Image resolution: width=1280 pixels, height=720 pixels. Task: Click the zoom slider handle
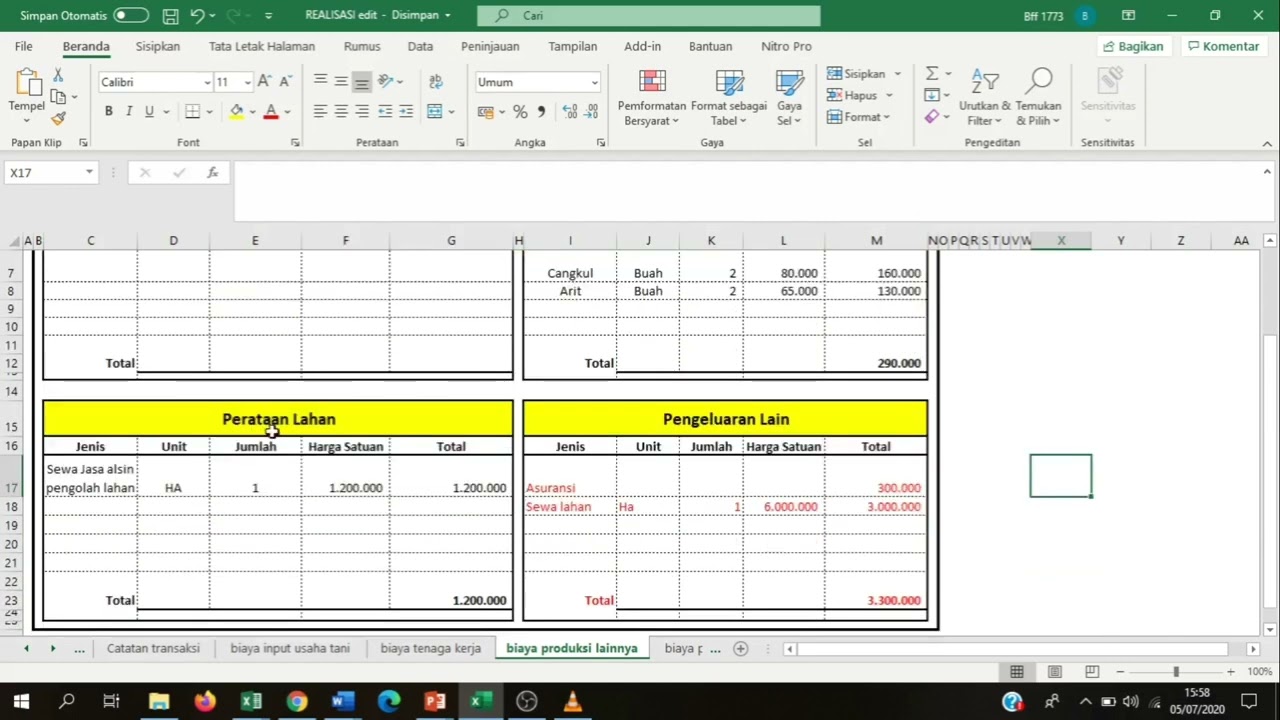pyautogui.click(x=1176, y=672)
